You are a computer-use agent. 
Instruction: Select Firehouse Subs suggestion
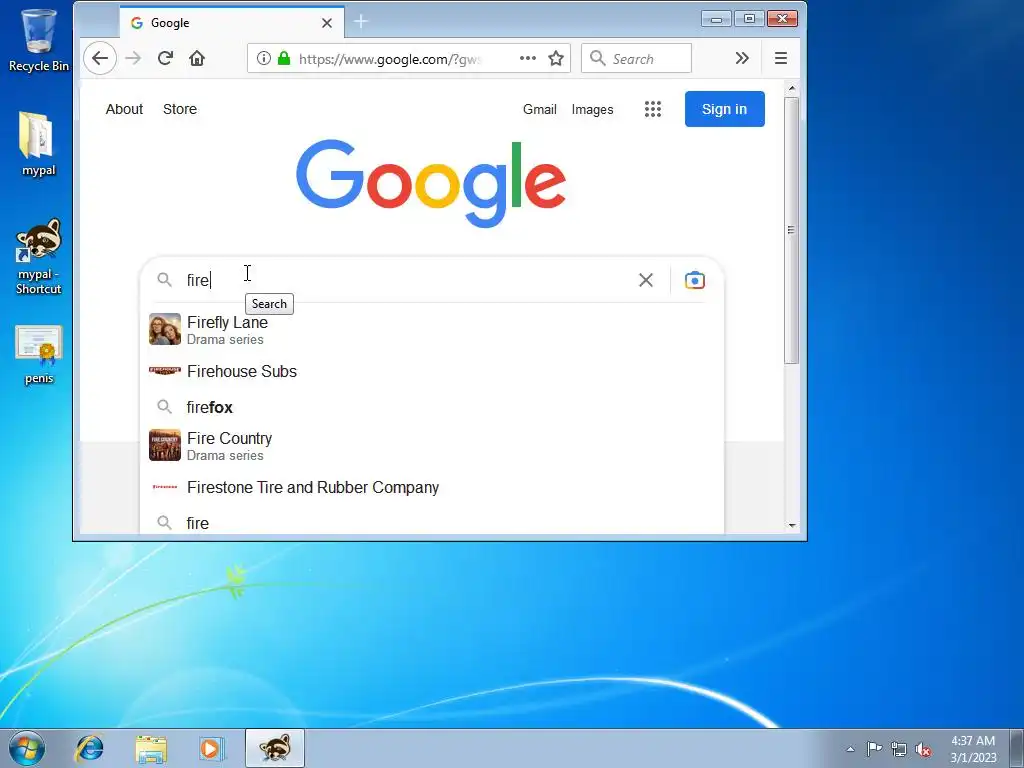pyautogui.click(x=432, y=371)
